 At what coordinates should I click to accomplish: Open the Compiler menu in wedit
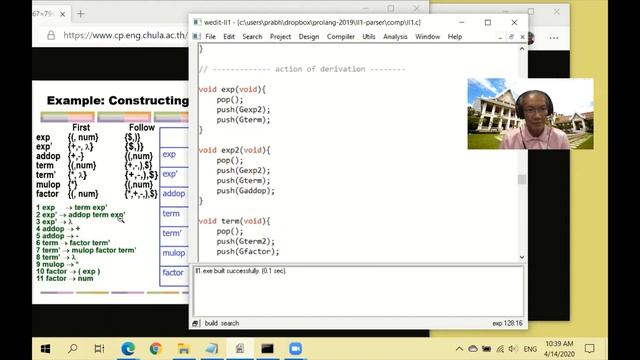point(340,37)
